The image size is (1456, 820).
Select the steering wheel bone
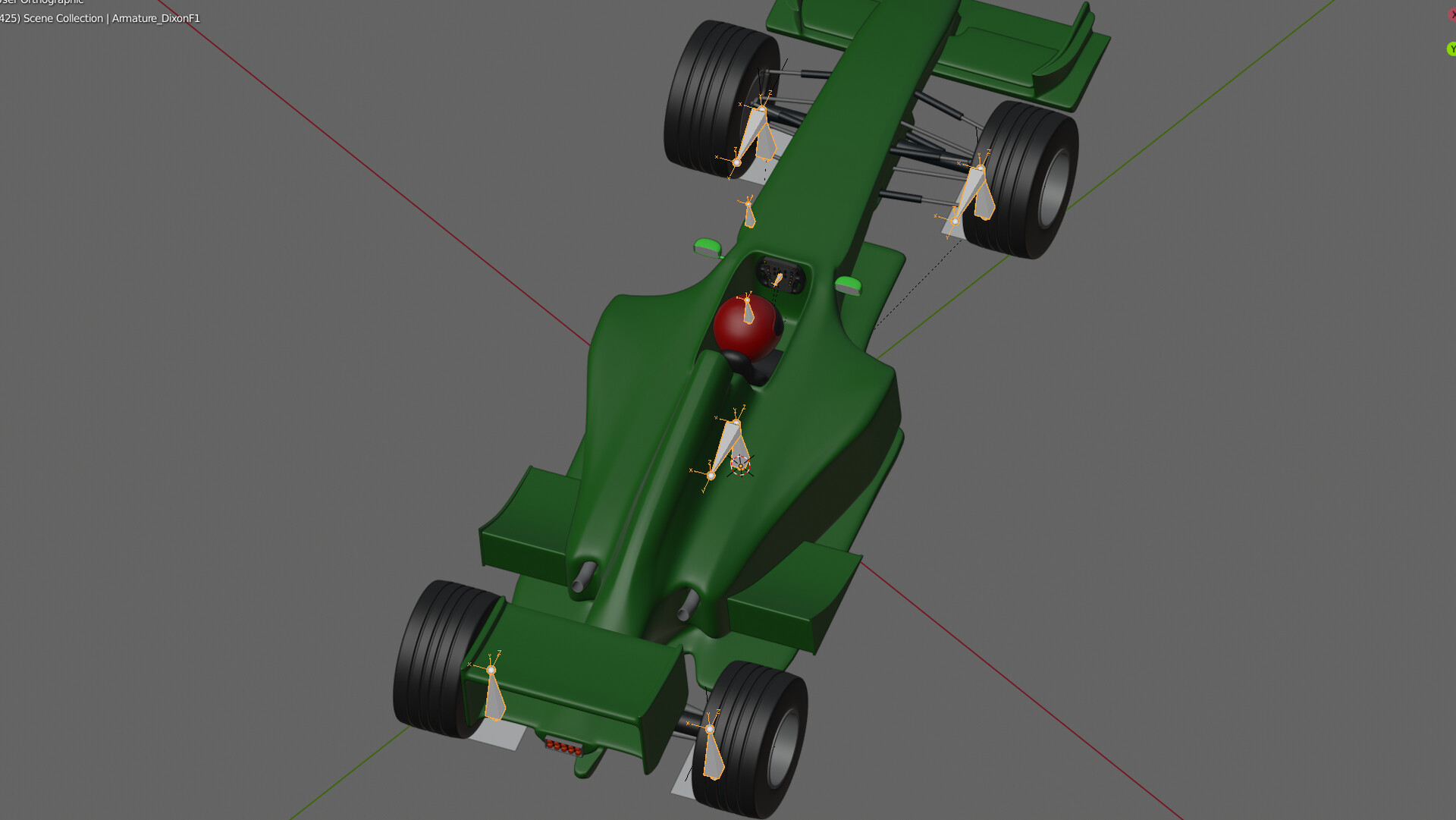point(777,279)
